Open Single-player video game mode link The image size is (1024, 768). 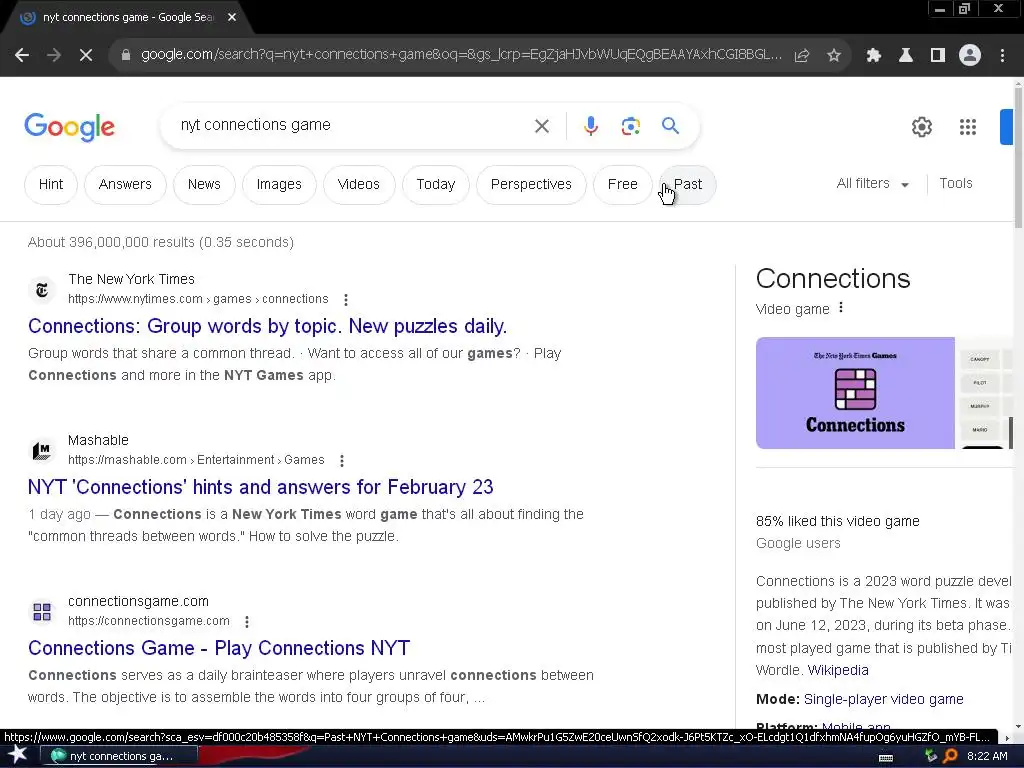[x=883, y=699]
